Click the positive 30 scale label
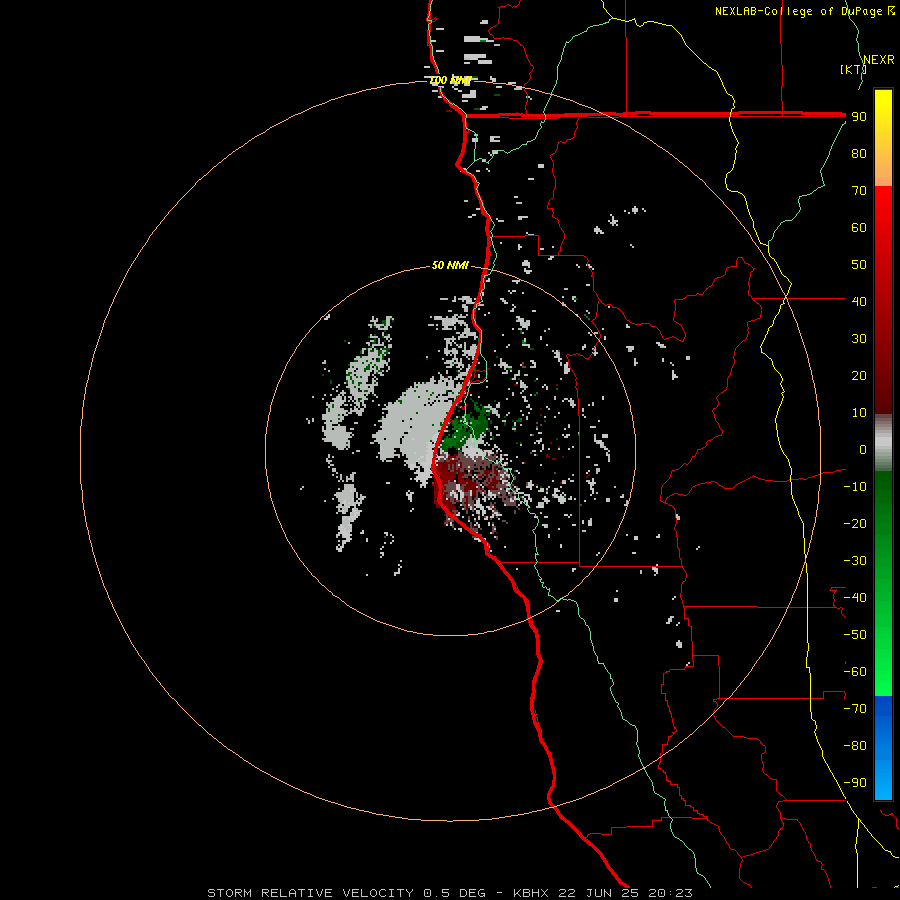 [x=859, y=339]
